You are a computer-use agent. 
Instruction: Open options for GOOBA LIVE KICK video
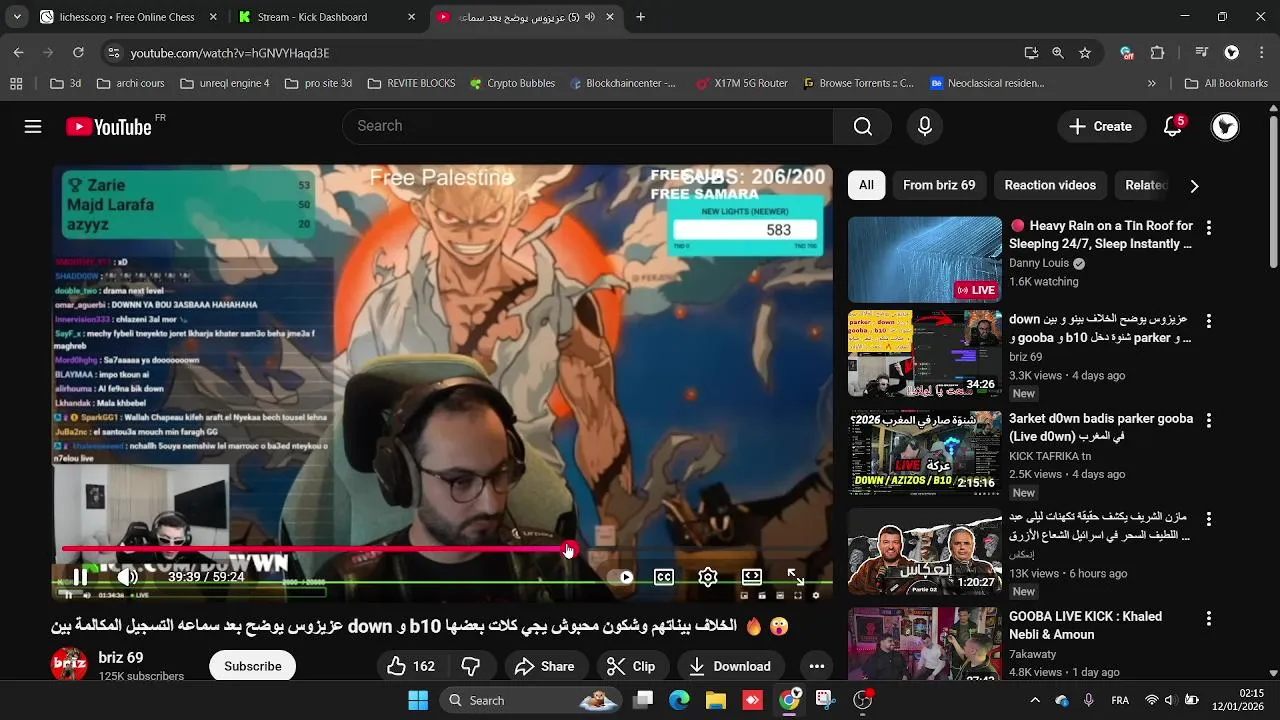[x=1209, y=618]
